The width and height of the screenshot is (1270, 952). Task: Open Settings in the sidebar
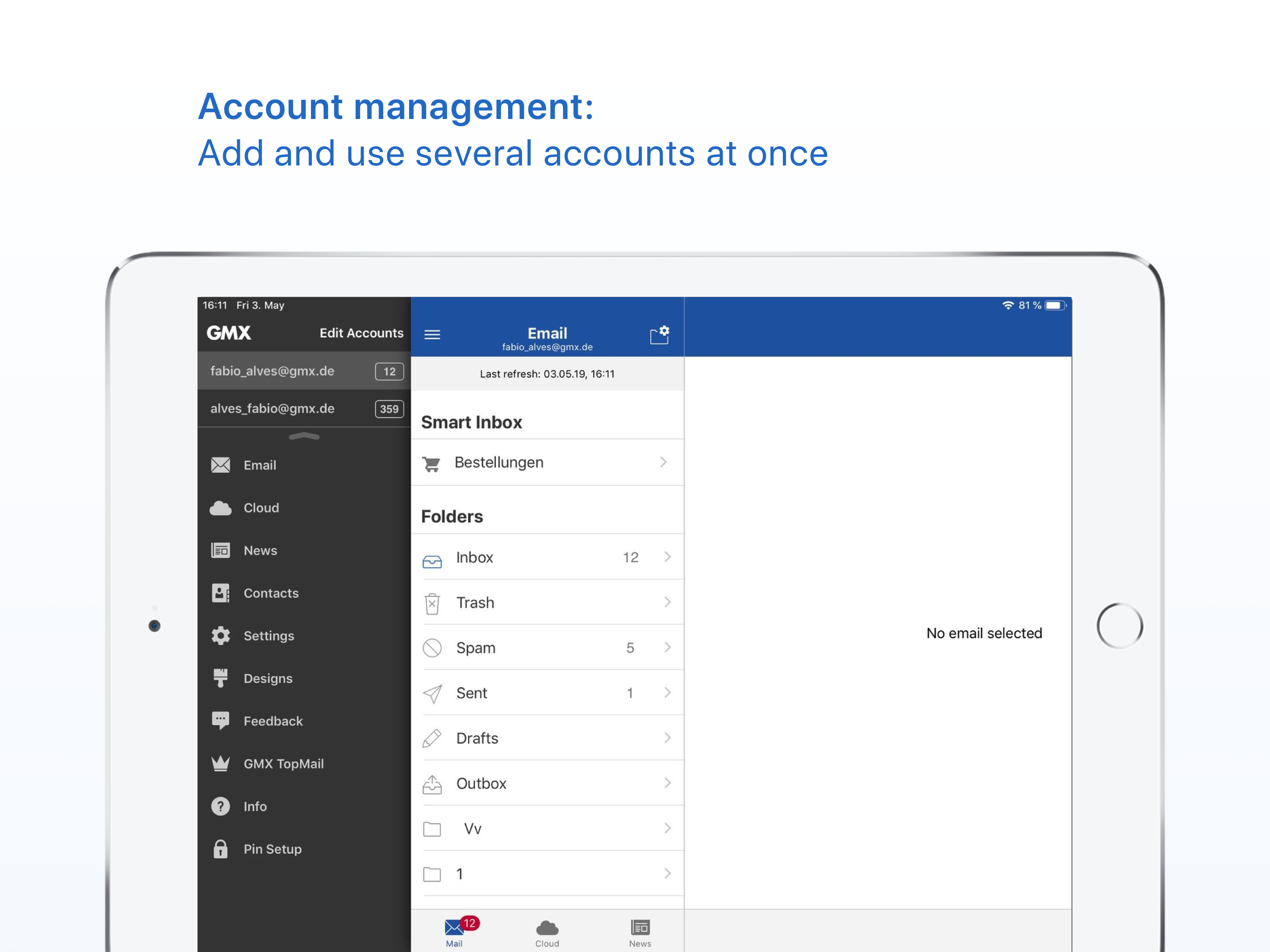click(x=268, y=635)
